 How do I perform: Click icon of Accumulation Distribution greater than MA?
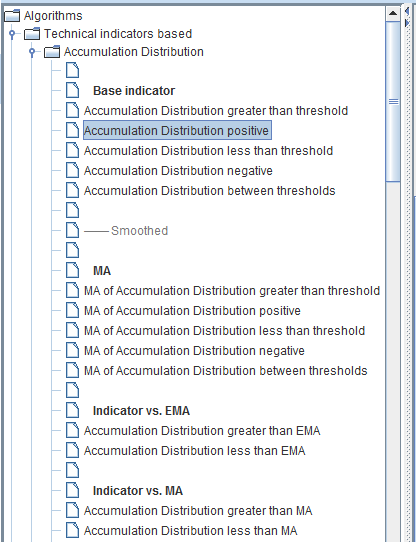click(x=72, y=511)
